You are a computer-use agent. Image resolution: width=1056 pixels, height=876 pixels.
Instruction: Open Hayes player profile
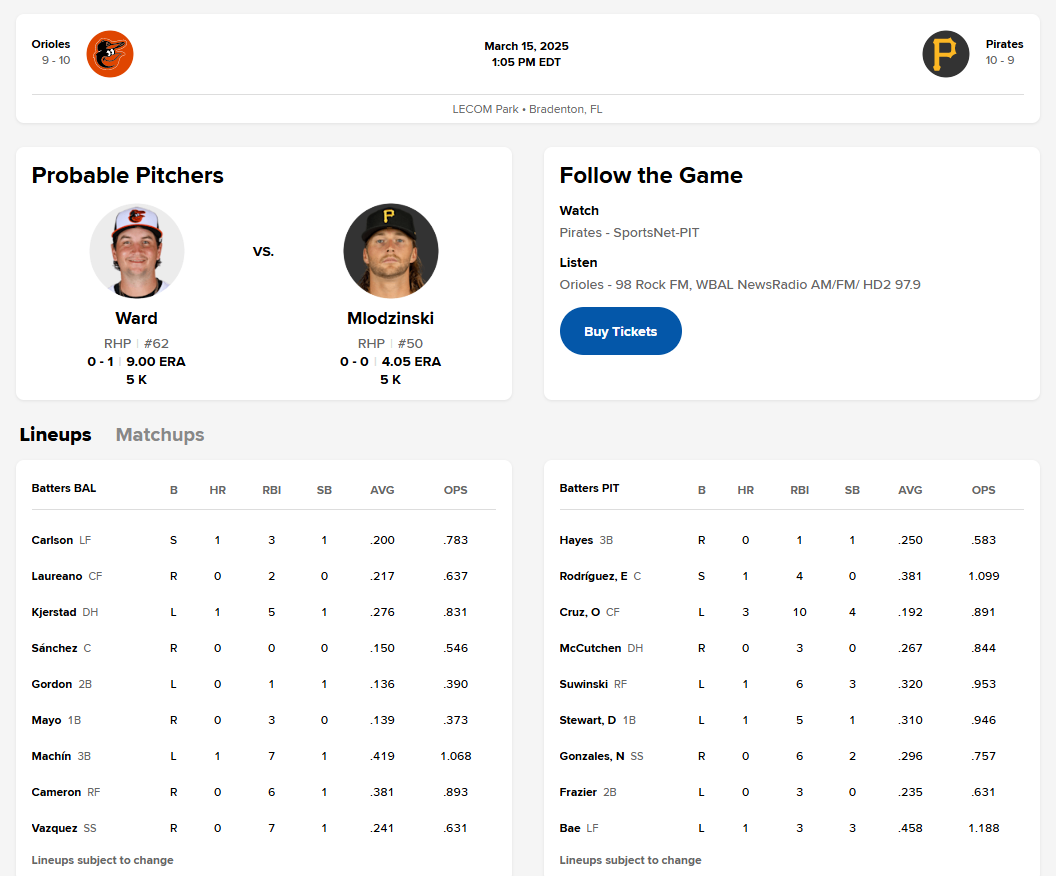(576, 540)
